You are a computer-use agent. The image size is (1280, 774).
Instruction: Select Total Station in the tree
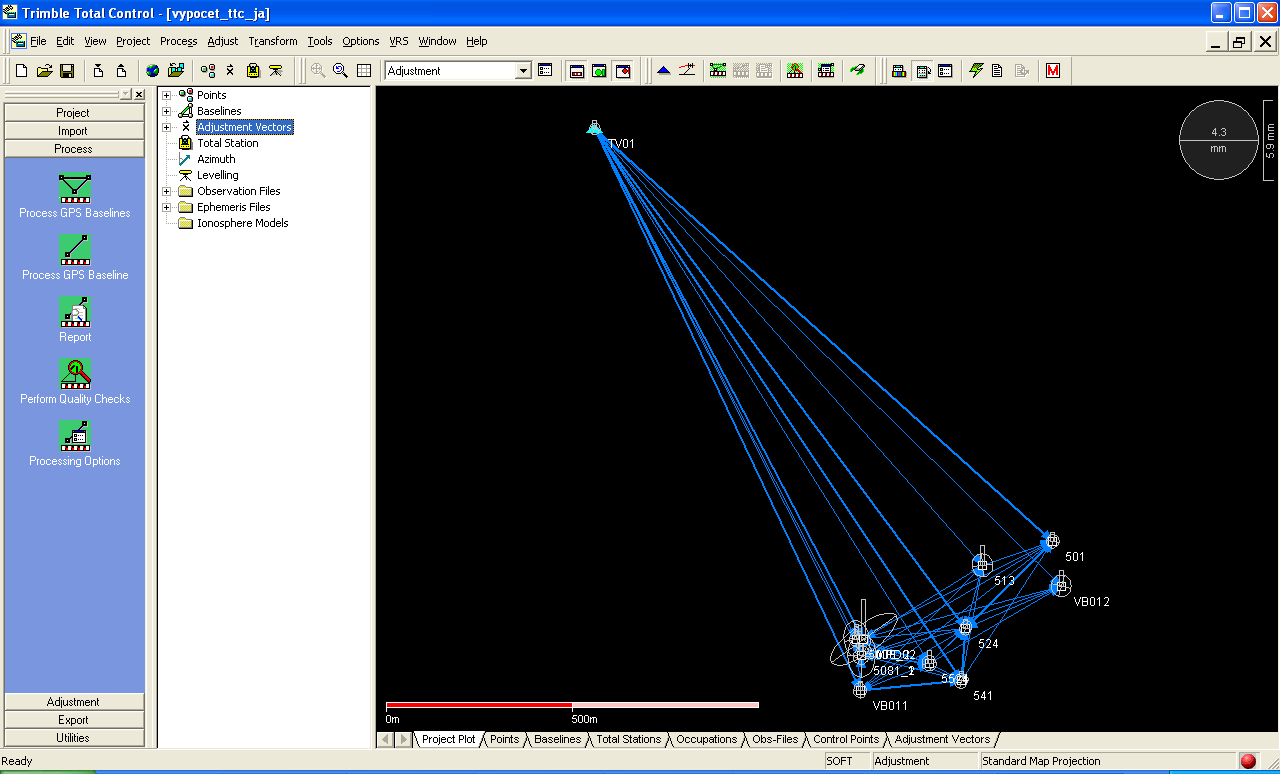[227, 143]
